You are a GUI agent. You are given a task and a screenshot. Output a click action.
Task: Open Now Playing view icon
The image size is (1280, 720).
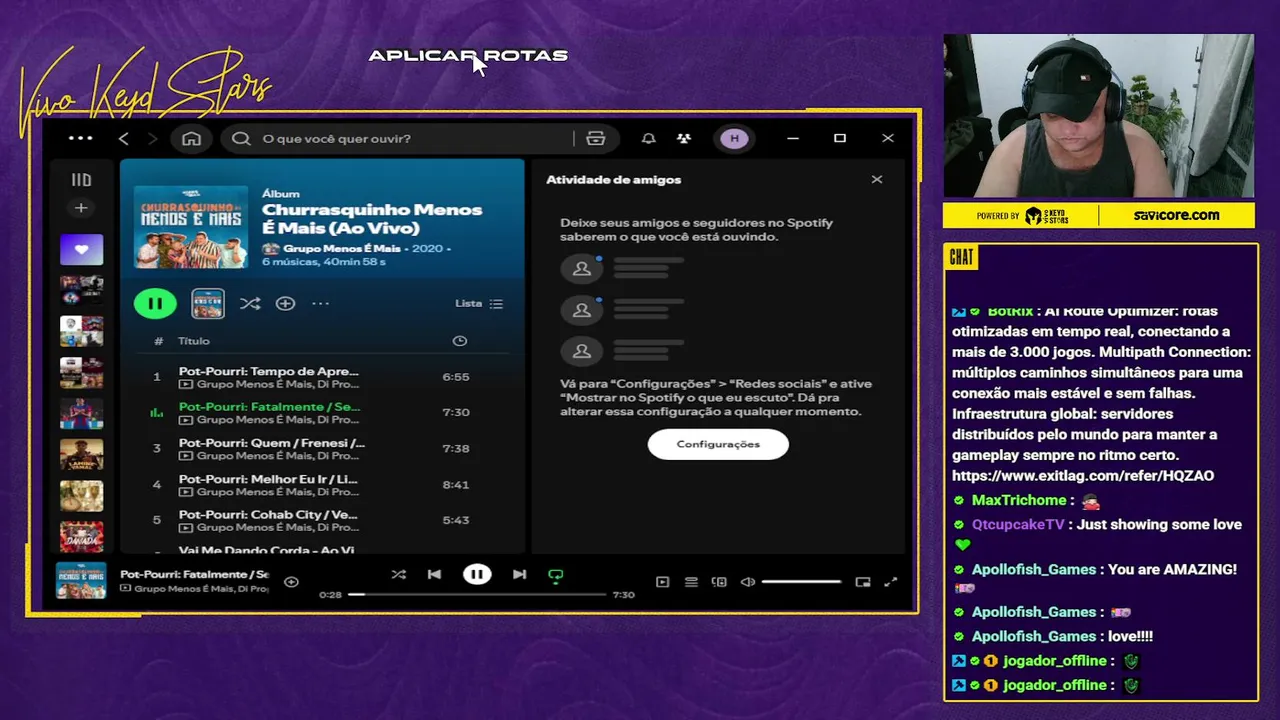click(x=662, y=582)
